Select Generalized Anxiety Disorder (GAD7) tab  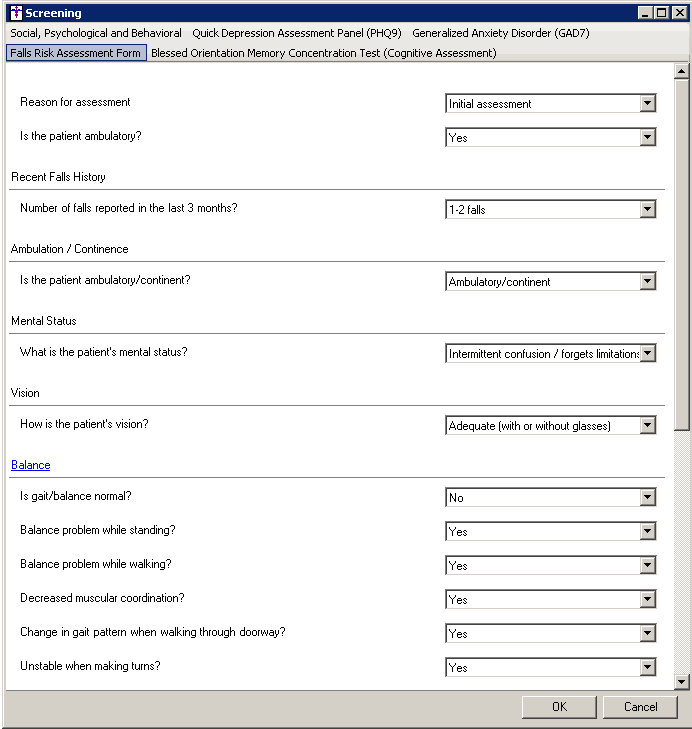[x=501, y=33]
